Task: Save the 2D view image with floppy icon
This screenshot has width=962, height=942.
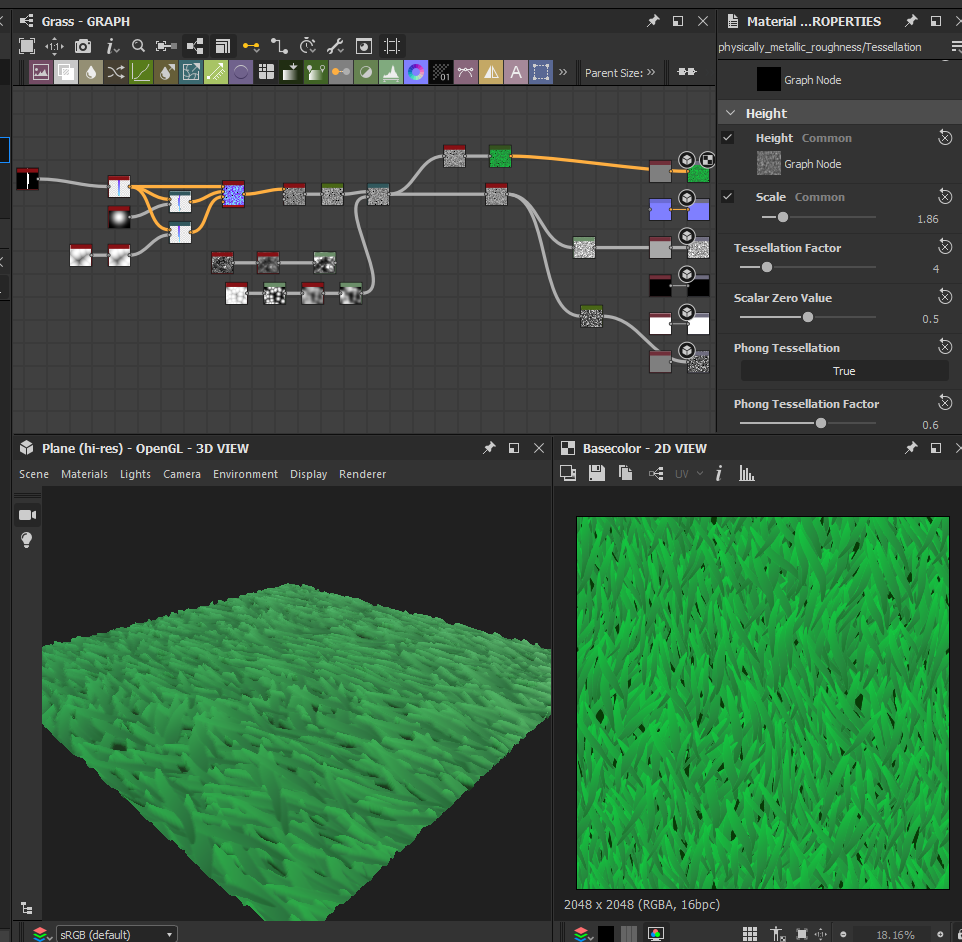Action: point(596,473)
